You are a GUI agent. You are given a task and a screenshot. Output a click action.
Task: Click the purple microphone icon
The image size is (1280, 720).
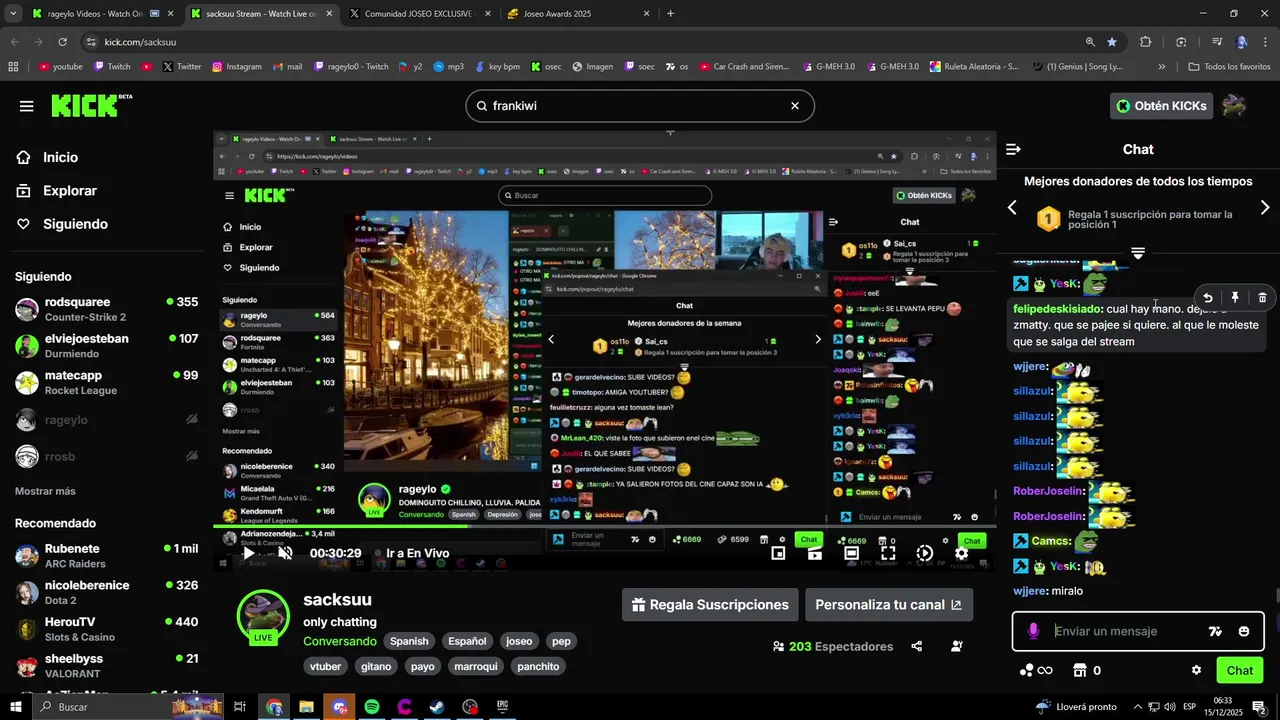[x=1034, y=631]
